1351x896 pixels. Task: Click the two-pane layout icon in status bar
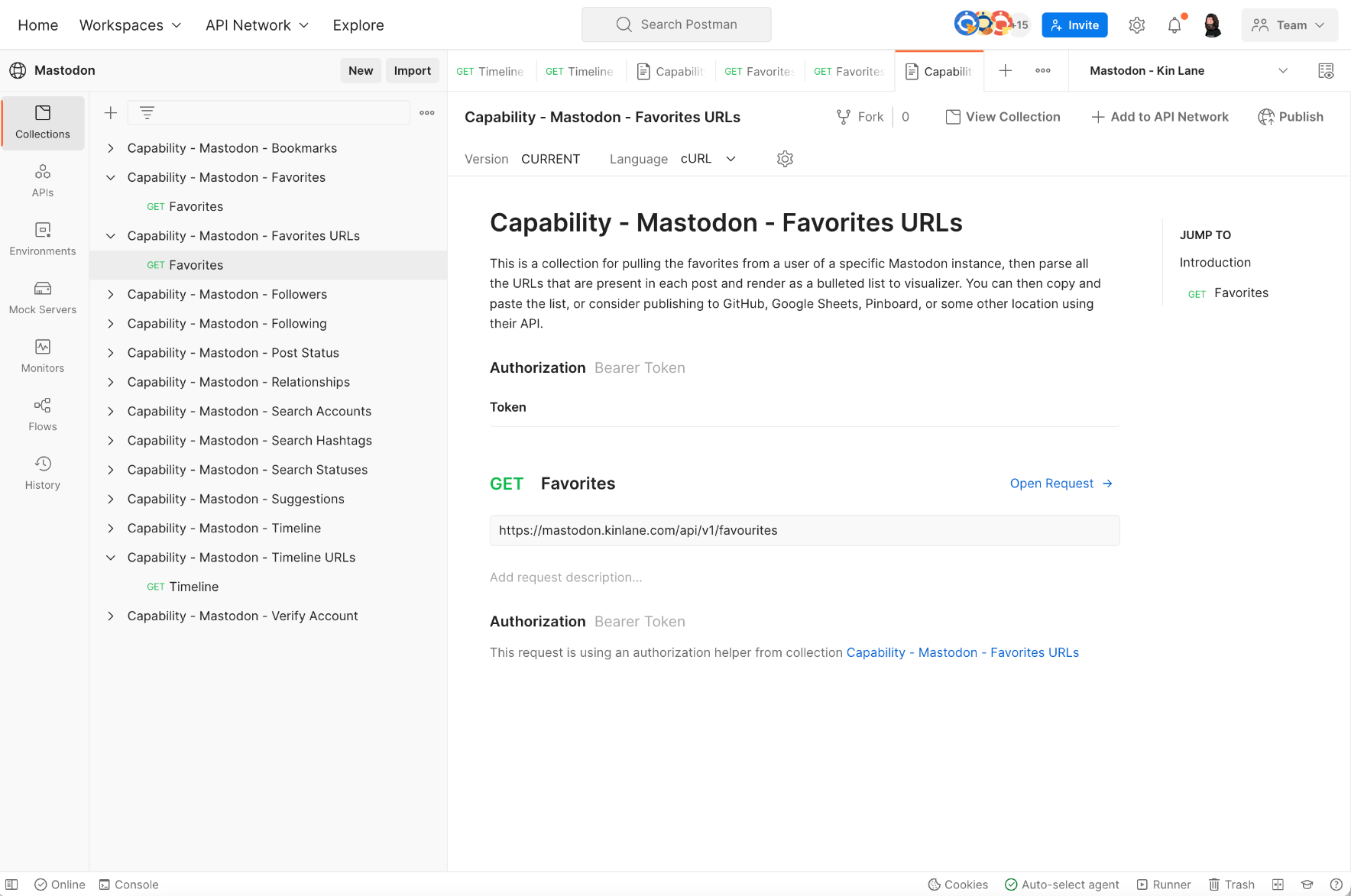(x=1278, y=885)
